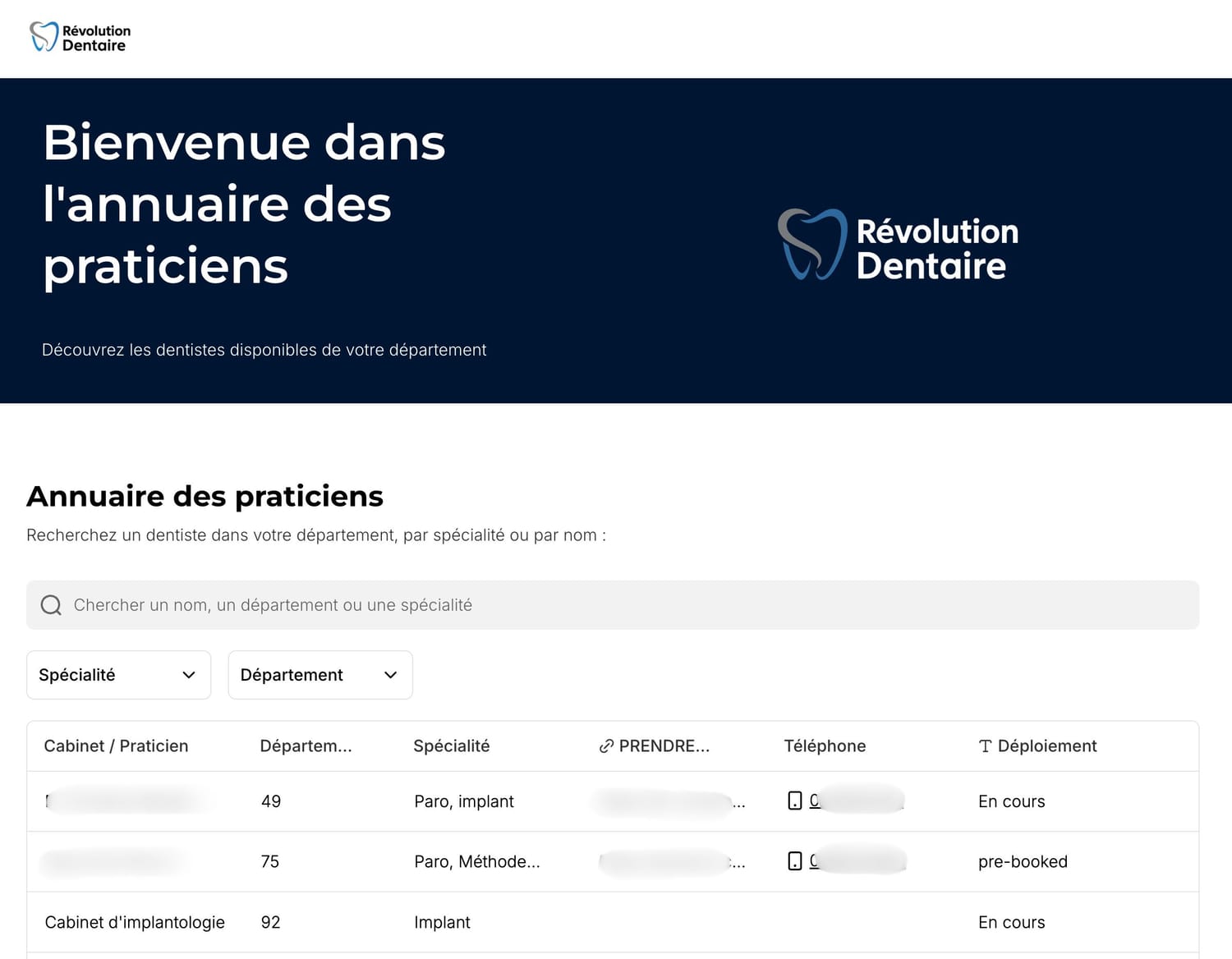Click the 'Recherchez un dentiste dans votre département' text
Viewport: 1232px width, 959px height.
316,535
